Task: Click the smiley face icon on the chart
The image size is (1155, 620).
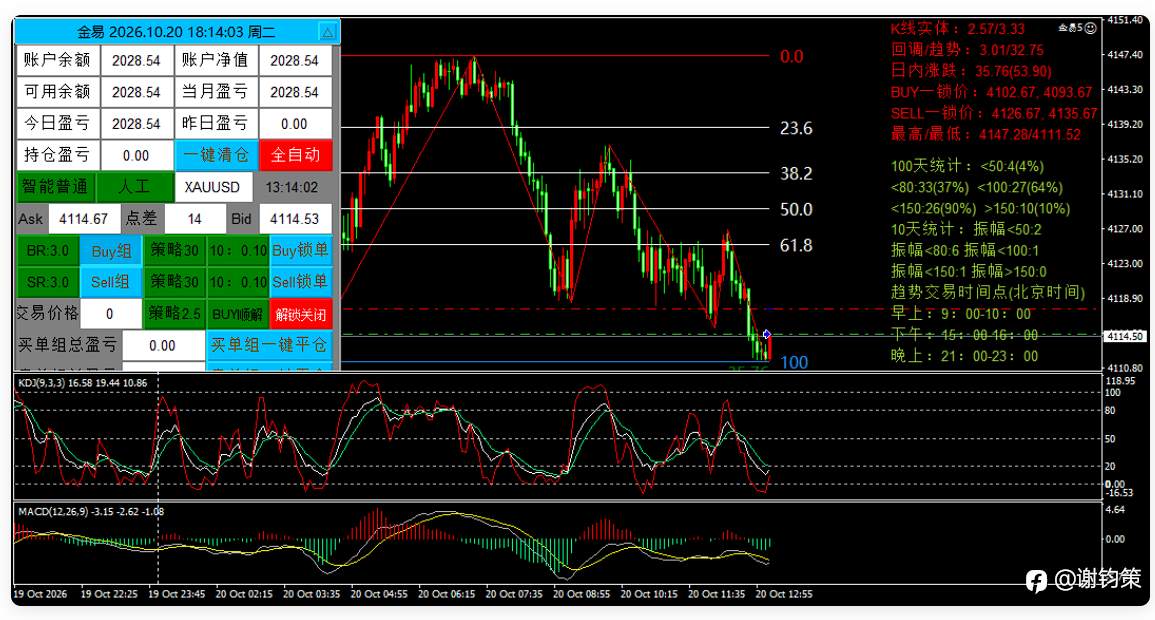Action: 1091,28
